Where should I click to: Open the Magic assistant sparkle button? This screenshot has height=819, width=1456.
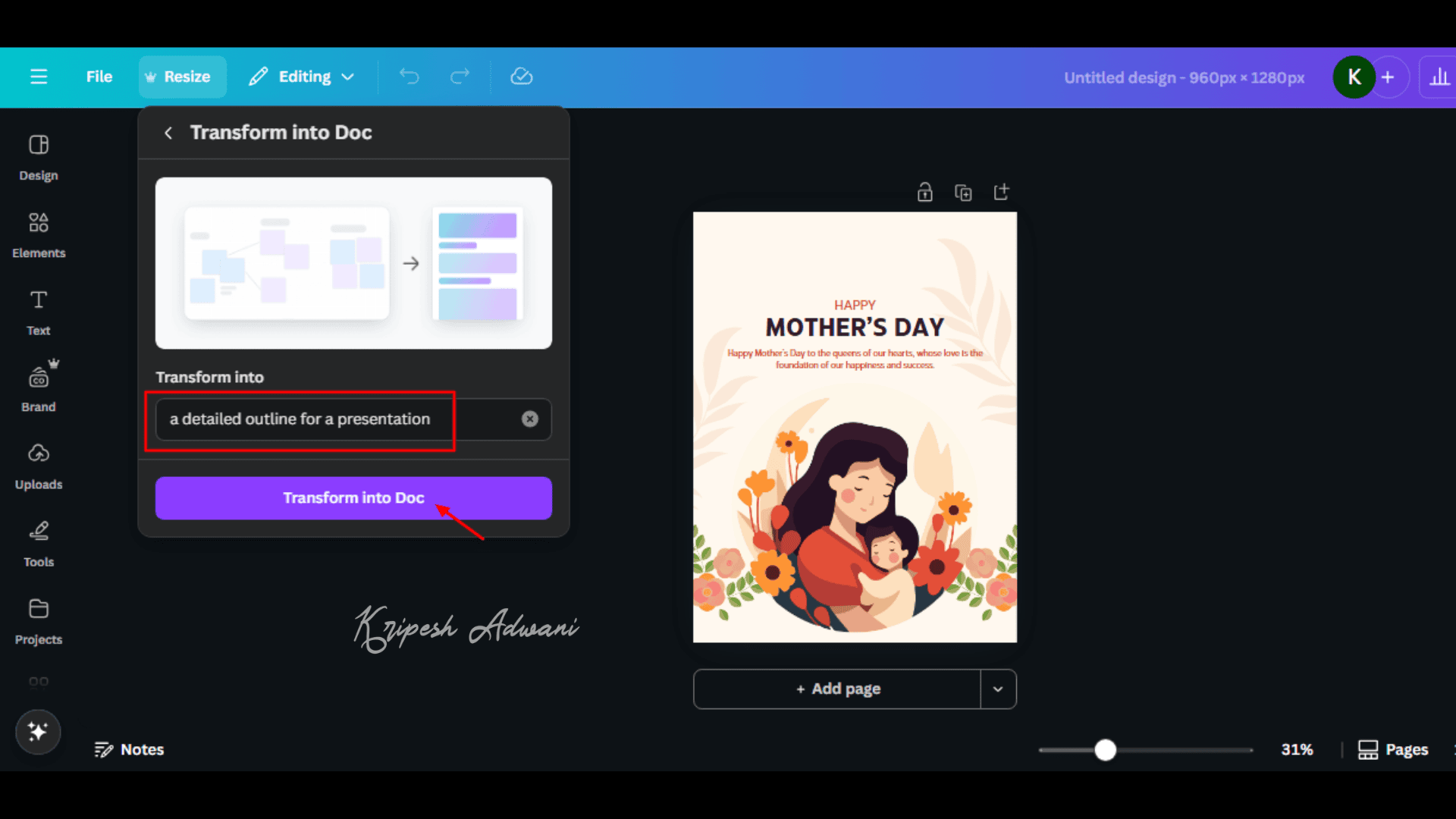tap(38, 732)
